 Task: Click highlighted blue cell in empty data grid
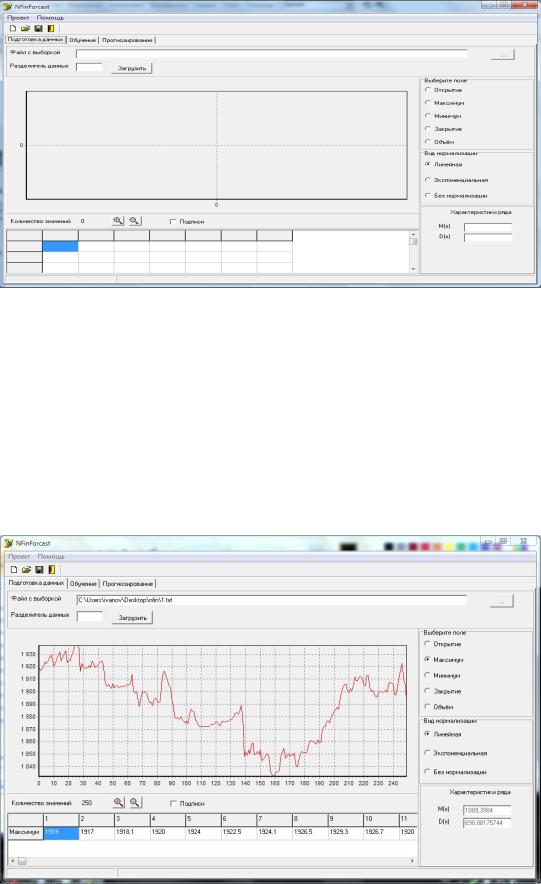click(x=60, y=246)
